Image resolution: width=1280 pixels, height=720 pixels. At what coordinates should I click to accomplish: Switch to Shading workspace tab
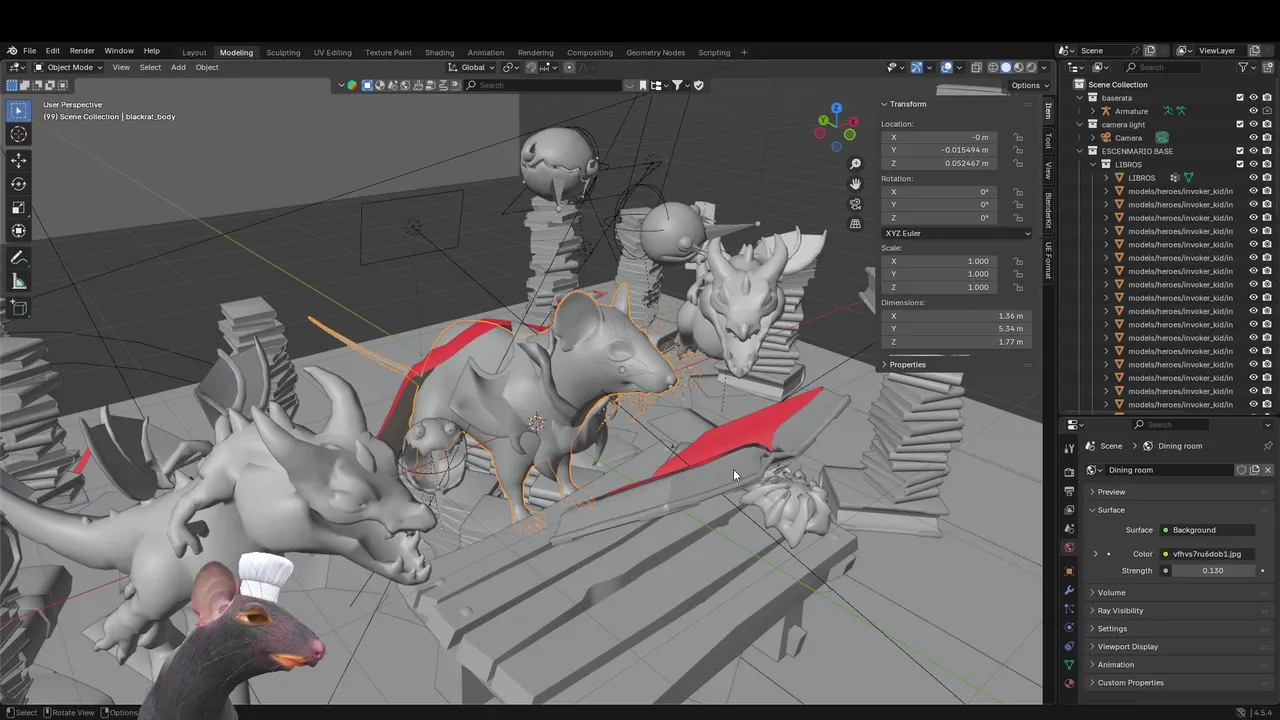[439, 52]
